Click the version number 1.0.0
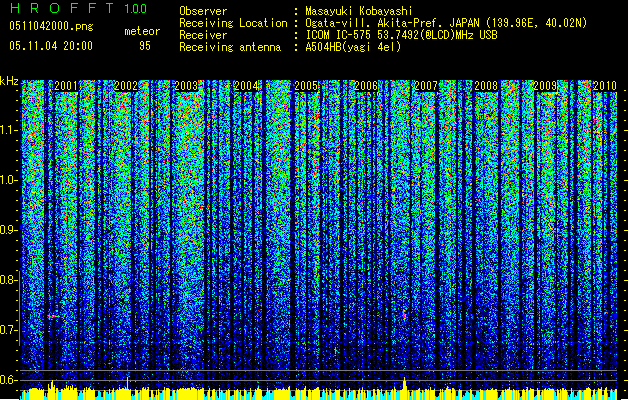Viewport: 629px width, 400px height. click(x=135, y=9)
